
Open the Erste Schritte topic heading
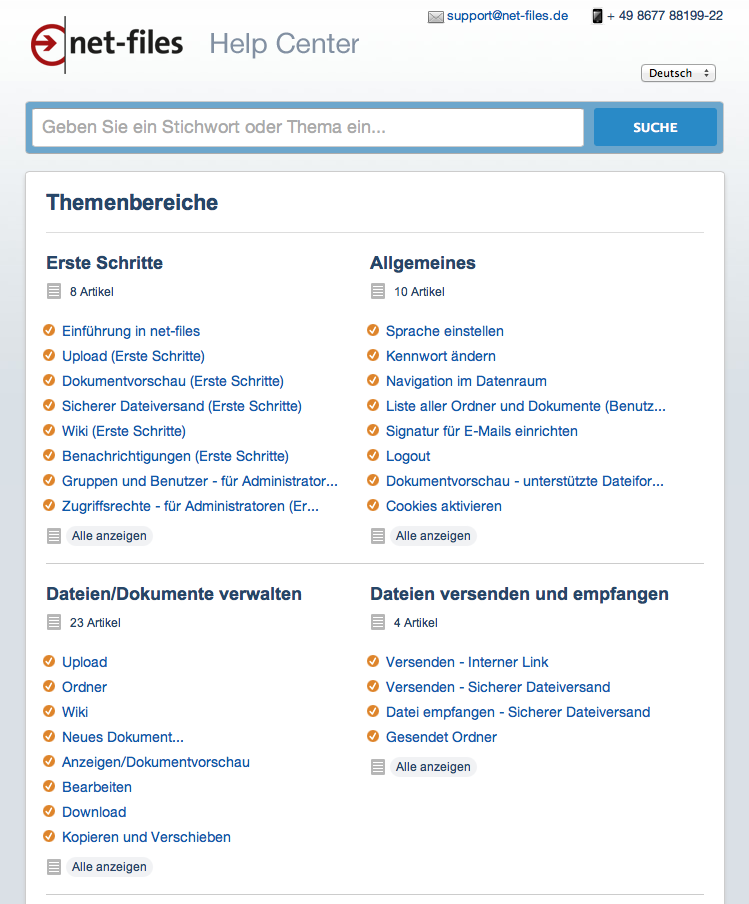104,263
